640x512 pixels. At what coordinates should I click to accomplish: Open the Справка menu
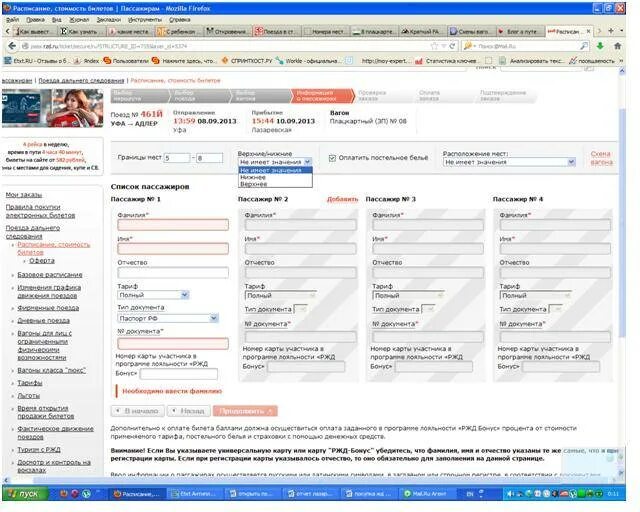(x=180, y=19)
